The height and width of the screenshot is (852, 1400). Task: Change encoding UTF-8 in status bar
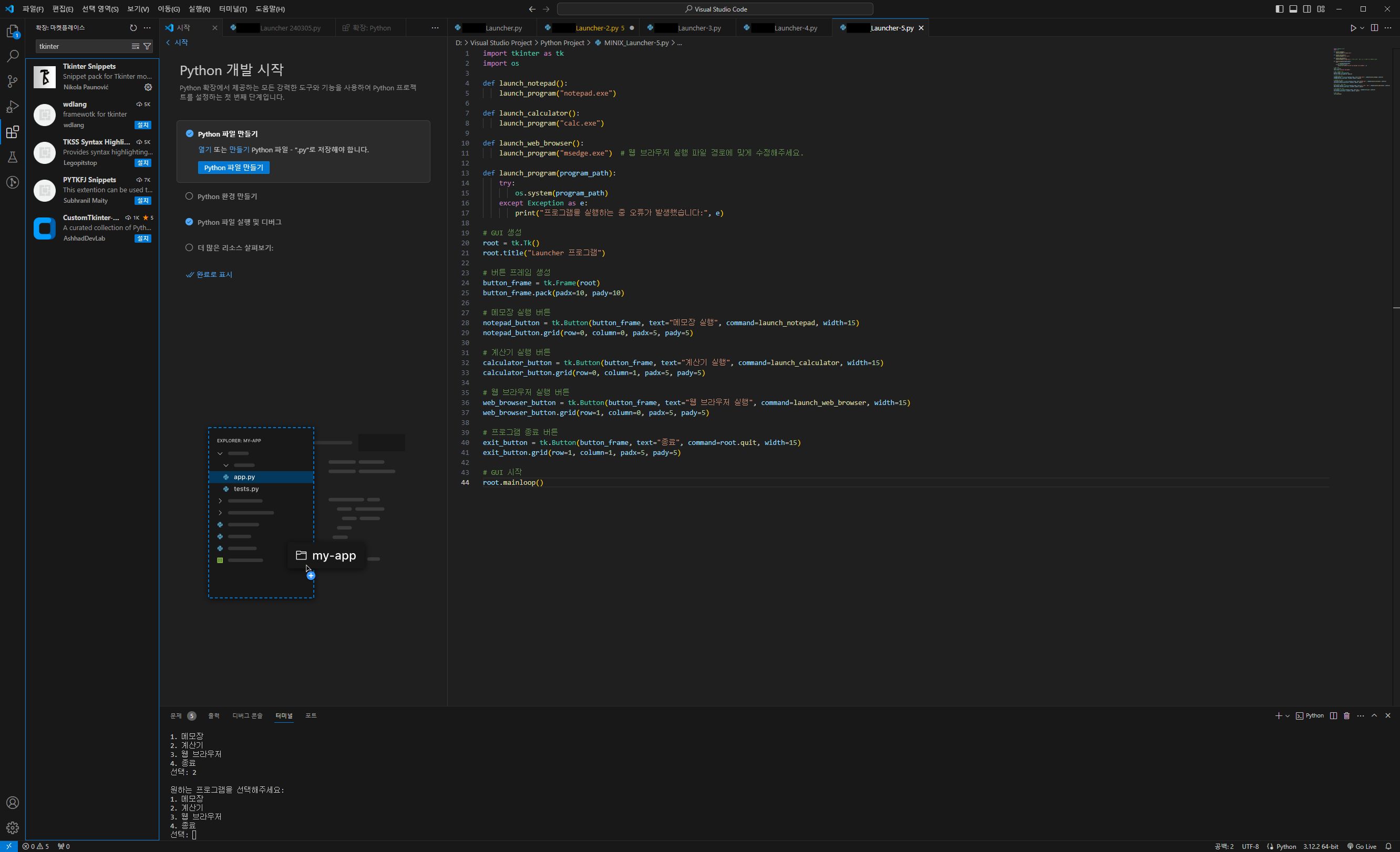(x=1250, y=846)
